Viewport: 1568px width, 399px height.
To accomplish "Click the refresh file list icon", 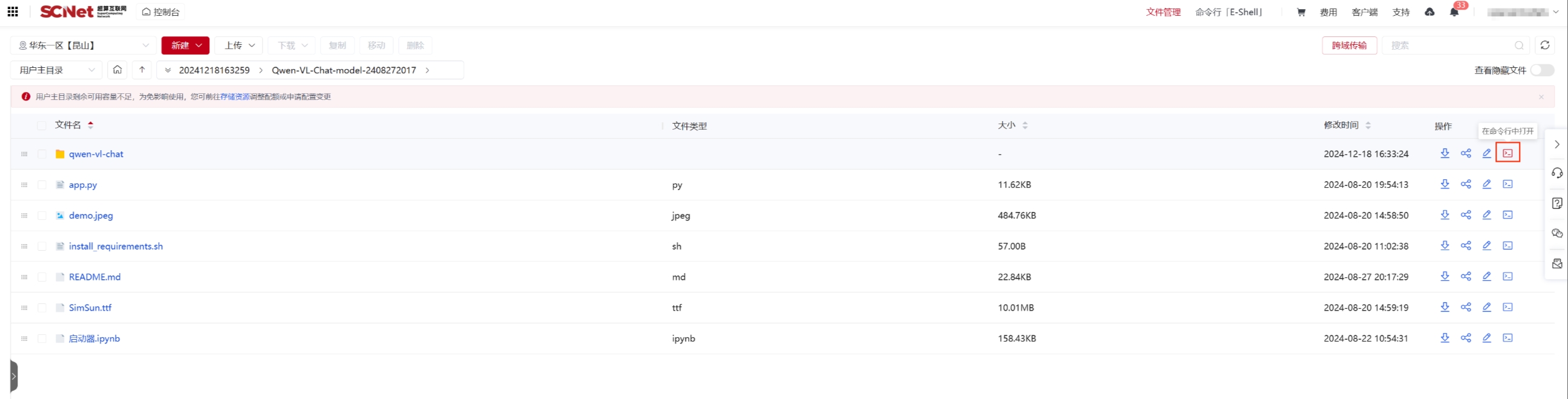I will pos(1544,45).
